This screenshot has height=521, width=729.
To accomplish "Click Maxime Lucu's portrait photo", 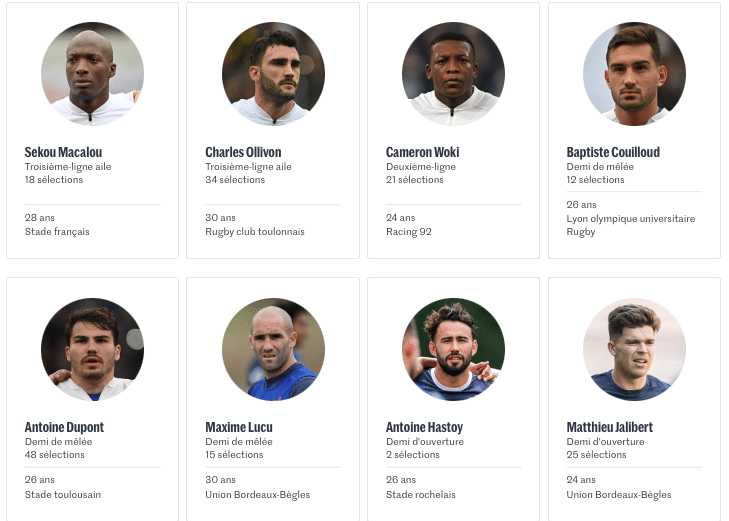I will click(x=273, y=349).
